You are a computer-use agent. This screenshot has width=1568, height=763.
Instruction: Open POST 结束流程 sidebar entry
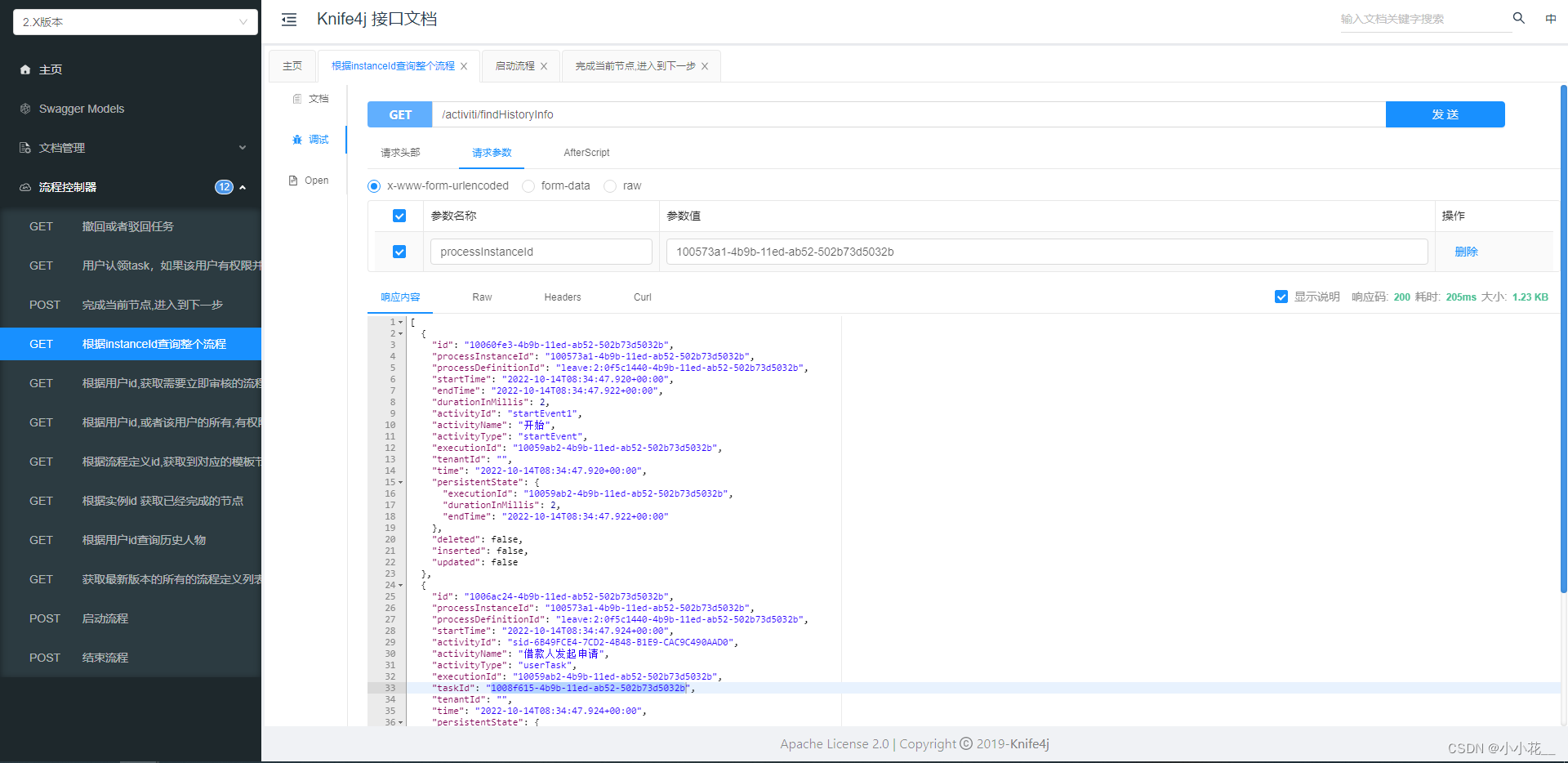(131, 658)
